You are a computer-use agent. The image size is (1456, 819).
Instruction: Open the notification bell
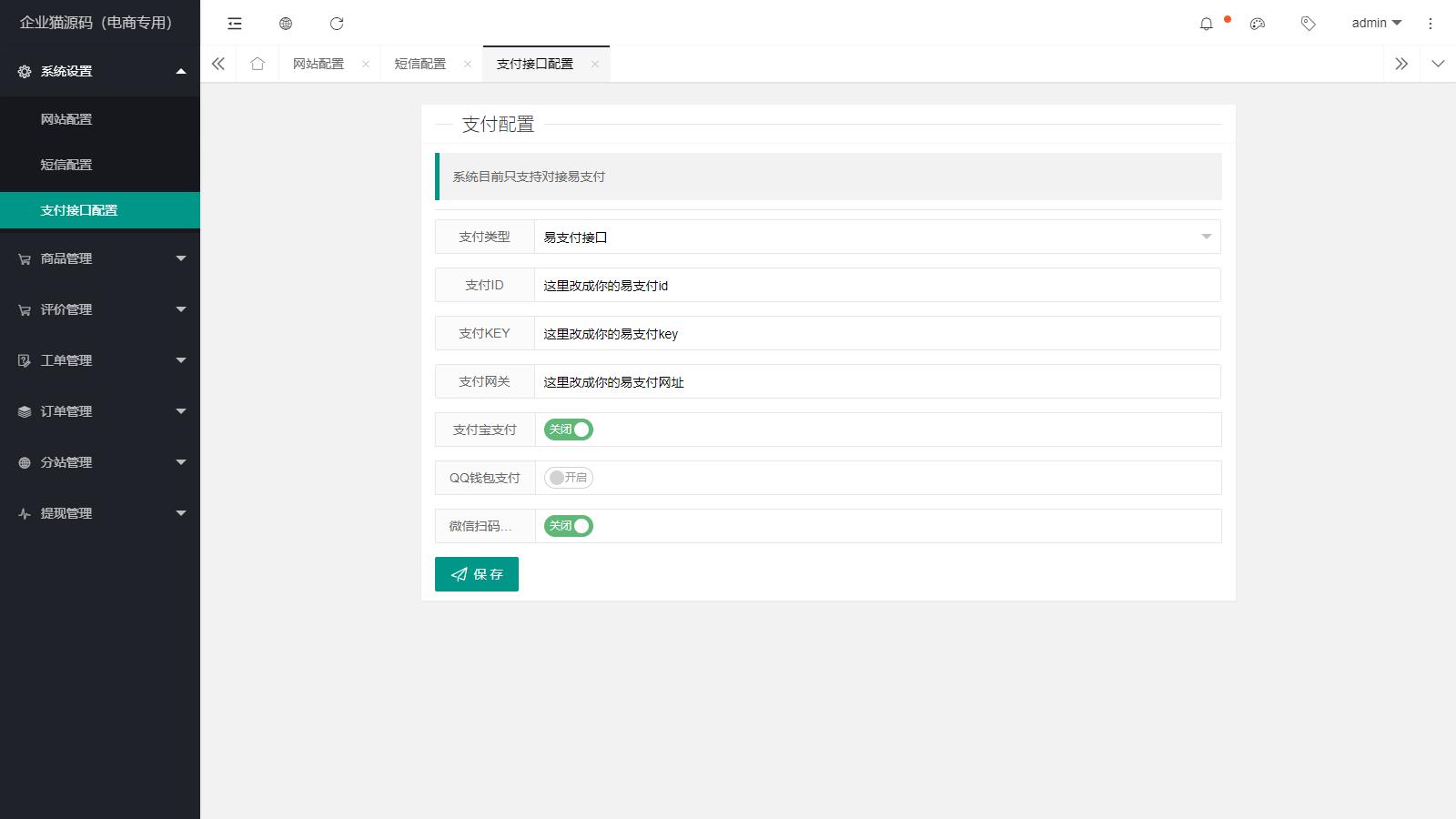1207,24
